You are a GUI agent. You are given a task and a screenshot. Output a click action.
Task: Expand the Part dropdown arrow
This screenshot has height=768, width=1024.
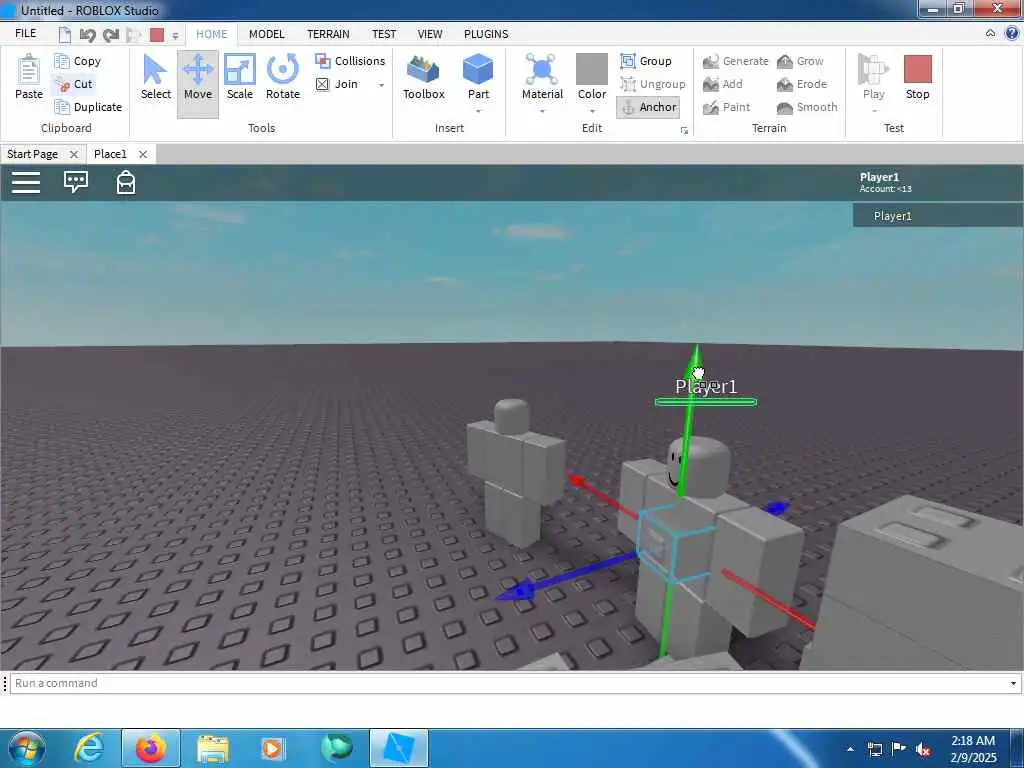[x=479, y=112]
